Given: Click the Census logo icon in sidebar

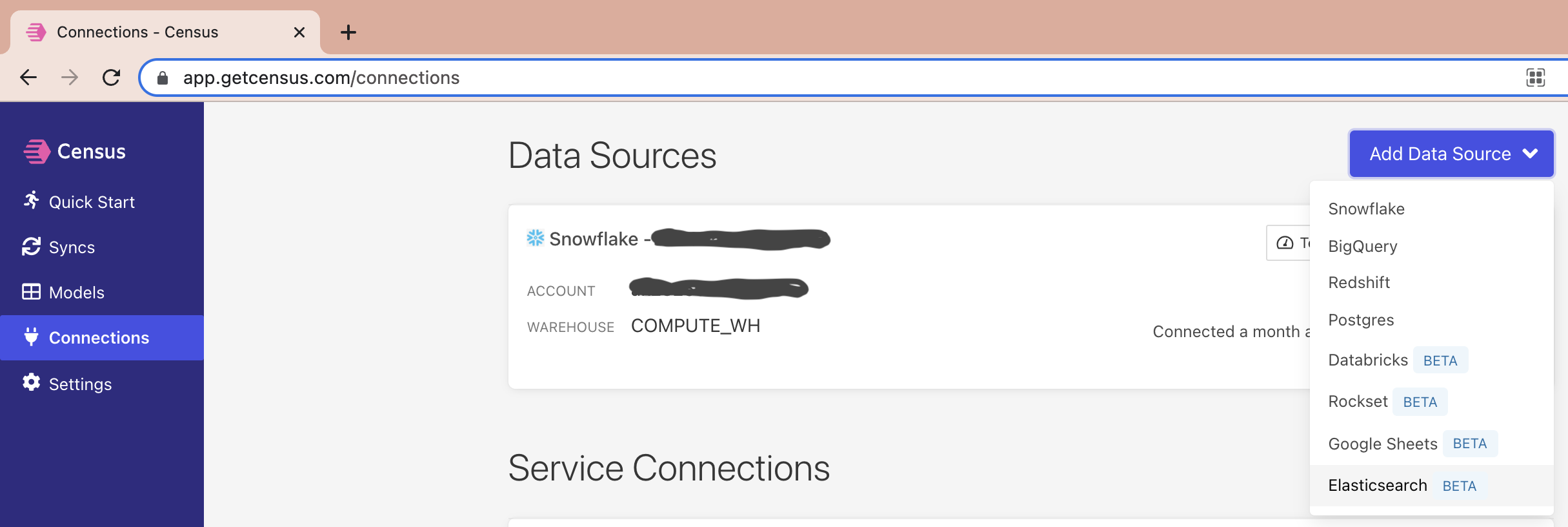Looking at the screenshot, I should (37, 152).
